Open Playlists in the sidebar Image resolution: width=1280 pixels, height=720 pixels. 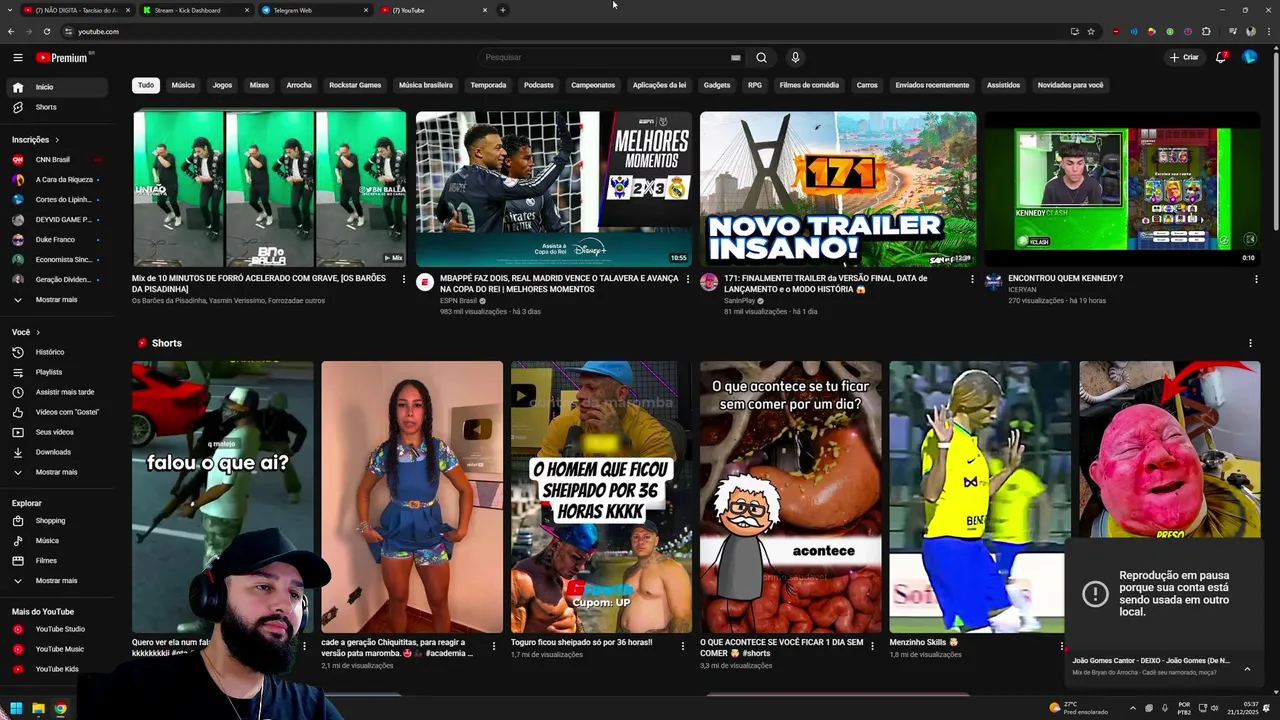click(55, 372)
